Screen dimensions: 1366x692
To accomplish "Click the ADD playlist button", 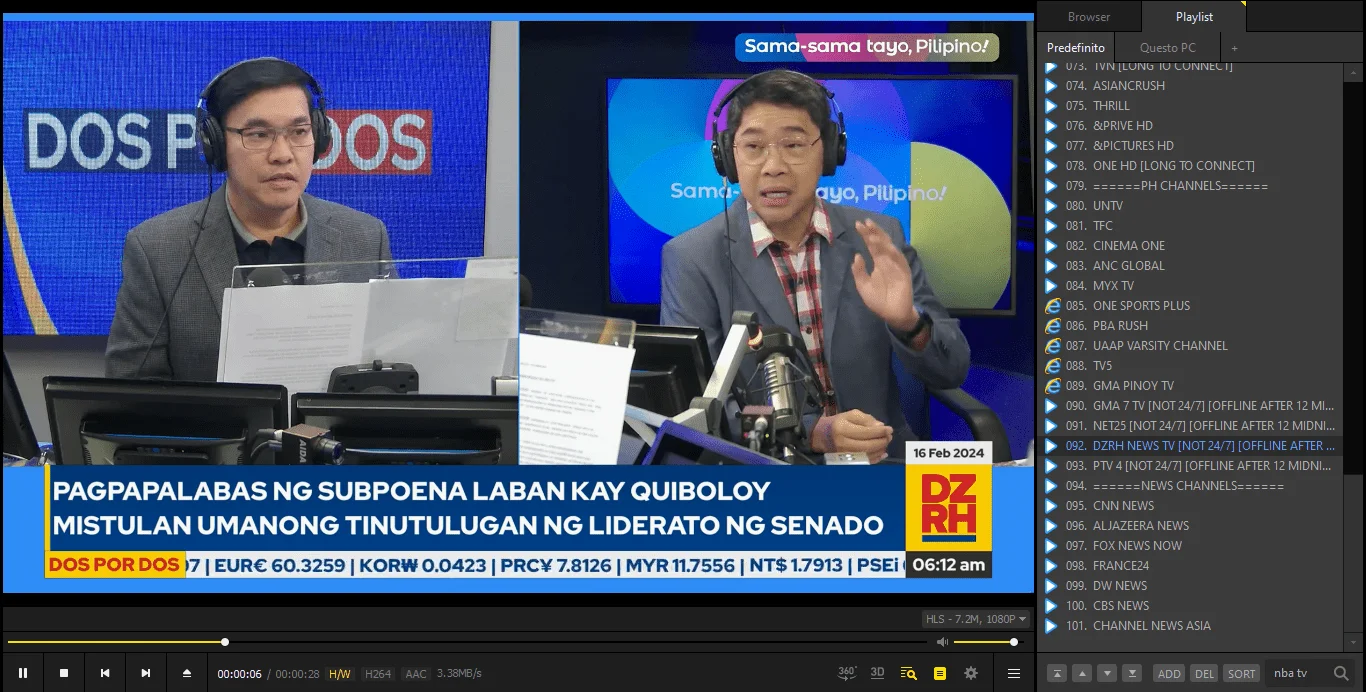I will pyautogui.click(x=1169, y=674).
